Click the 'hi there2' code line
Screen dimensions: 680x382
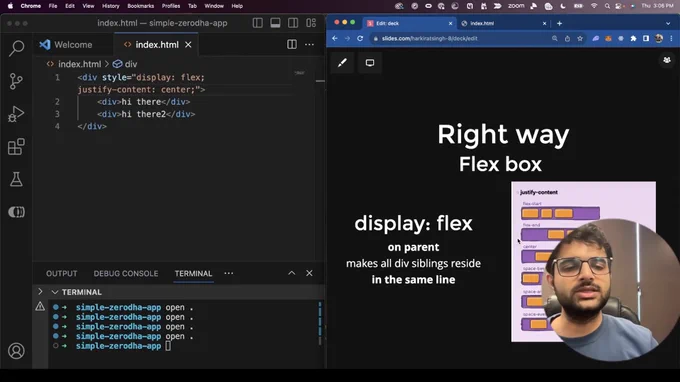pyautogui.click(x=146, y=114)
